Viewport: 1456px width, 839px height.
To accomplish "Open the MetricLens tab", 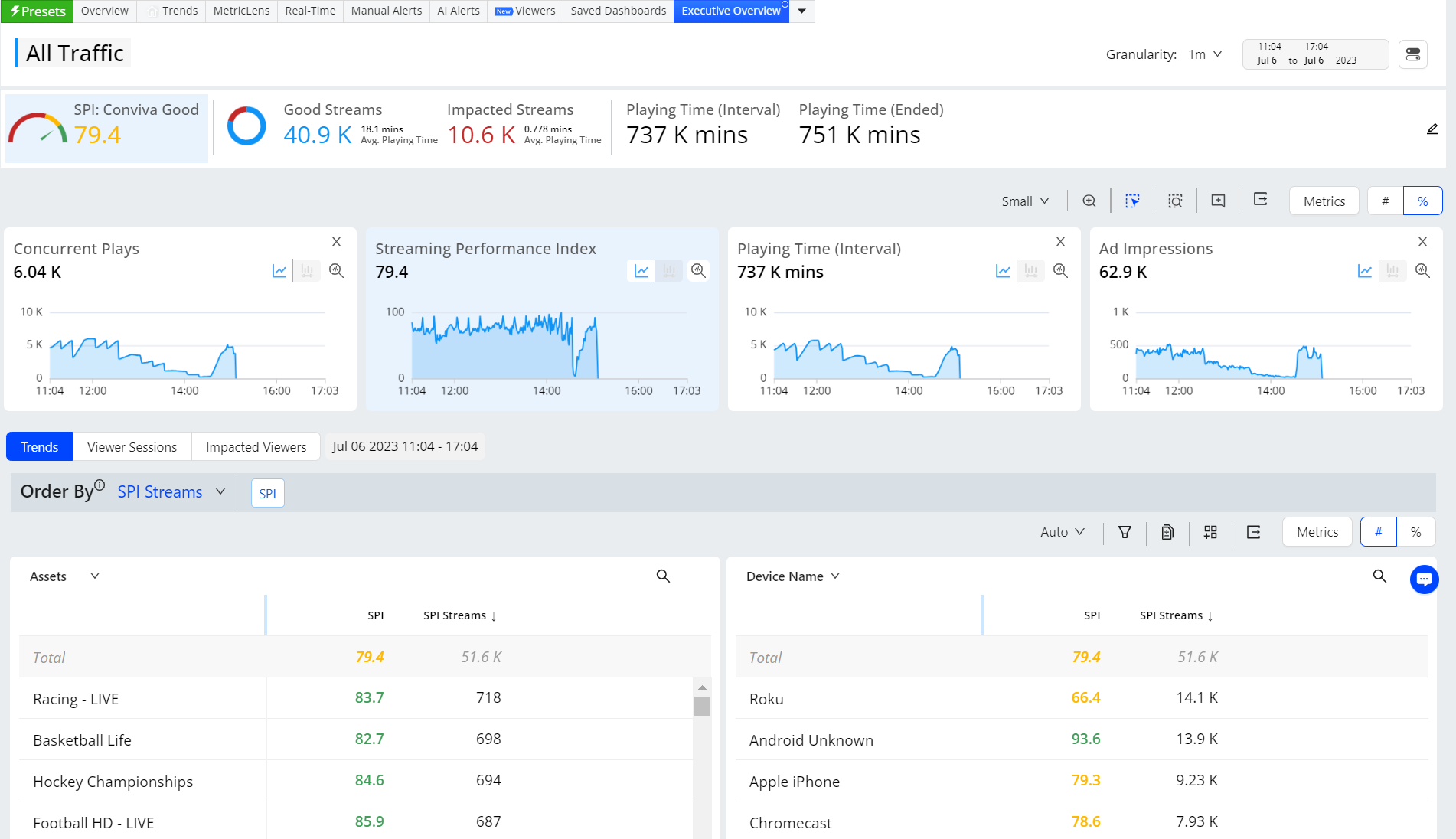I will [x=241, y=11].
